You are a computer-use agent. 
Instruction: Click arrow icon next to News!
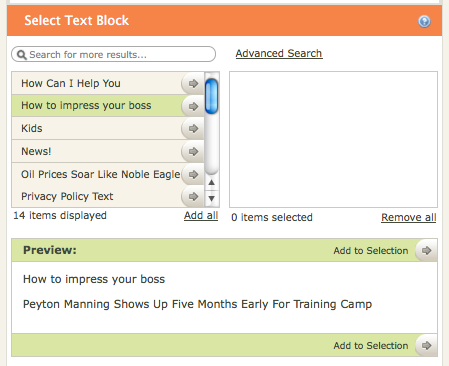point(193,152)
